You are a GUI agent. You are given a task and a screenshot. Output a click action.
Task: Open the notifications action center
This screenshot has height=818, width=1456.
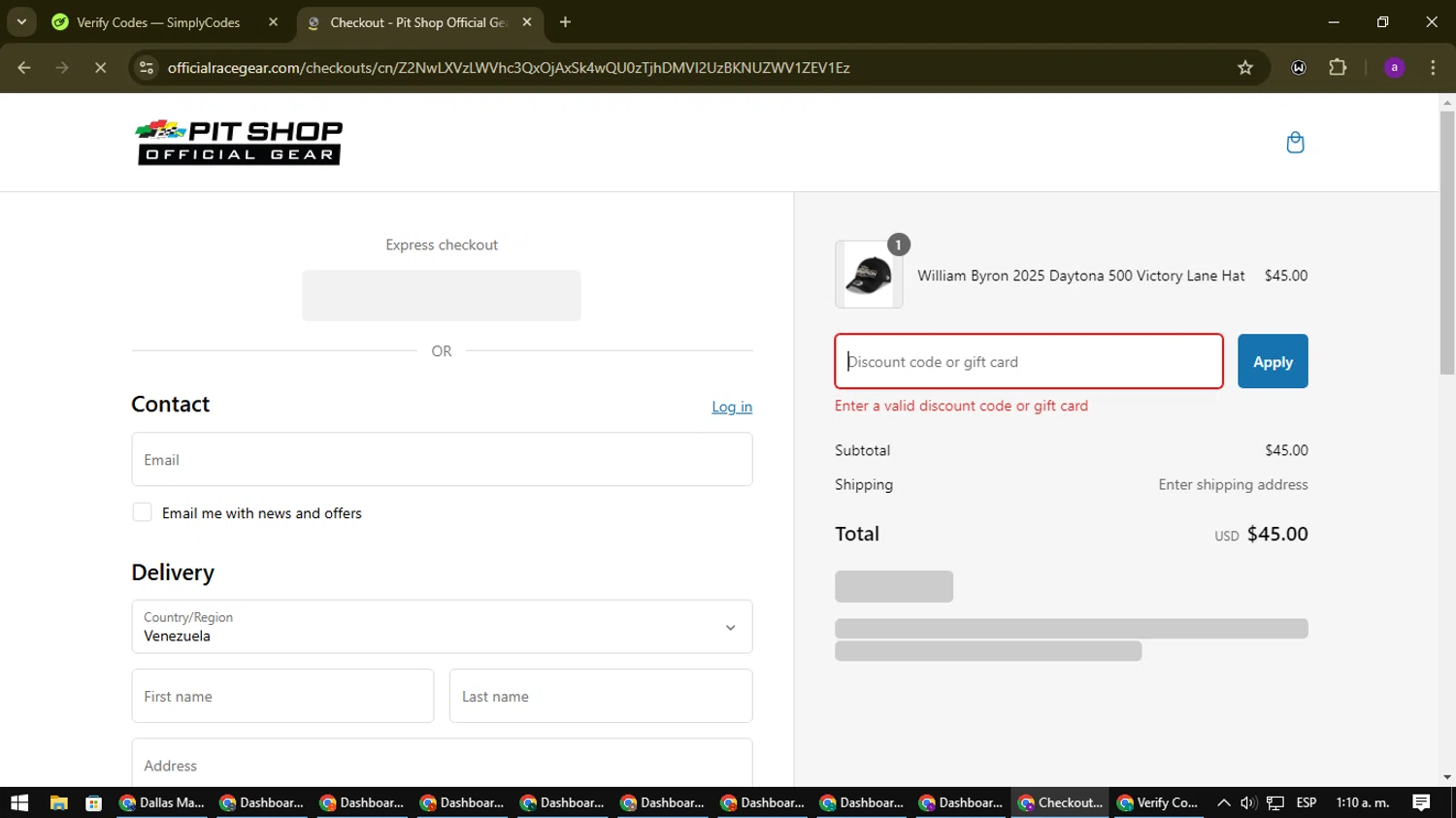point(1421,802)
